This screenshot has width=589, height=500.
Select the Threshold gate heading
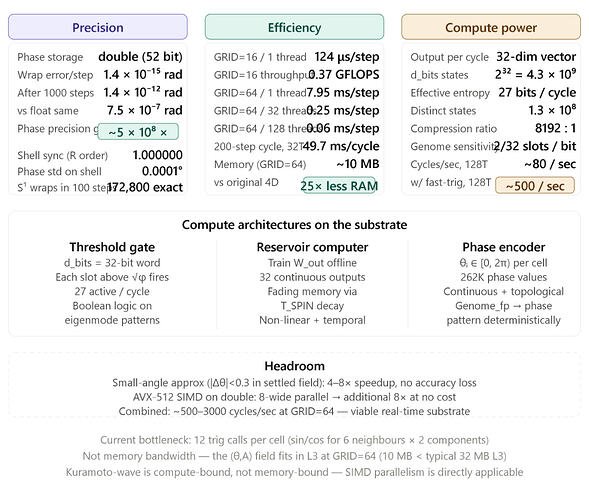(x=112, y=247)
